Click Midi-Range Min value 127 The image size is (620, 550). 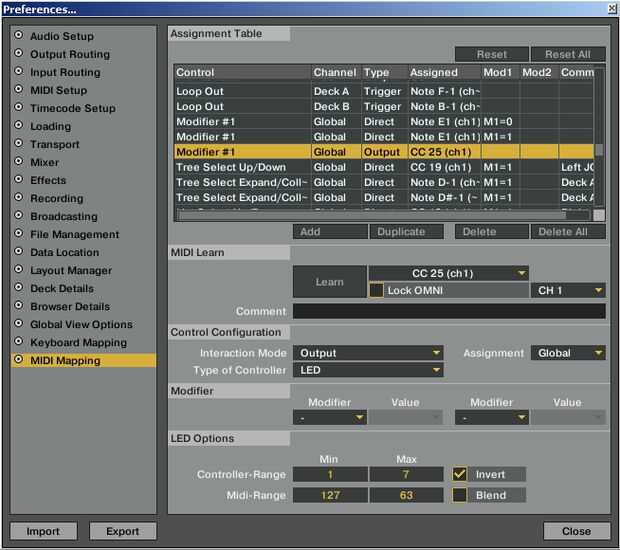pyautogui.click(x=330, y=495)
